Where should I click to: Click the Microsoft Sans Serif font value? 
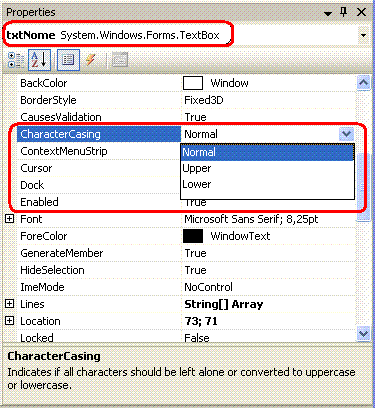[x=251, y=219]
